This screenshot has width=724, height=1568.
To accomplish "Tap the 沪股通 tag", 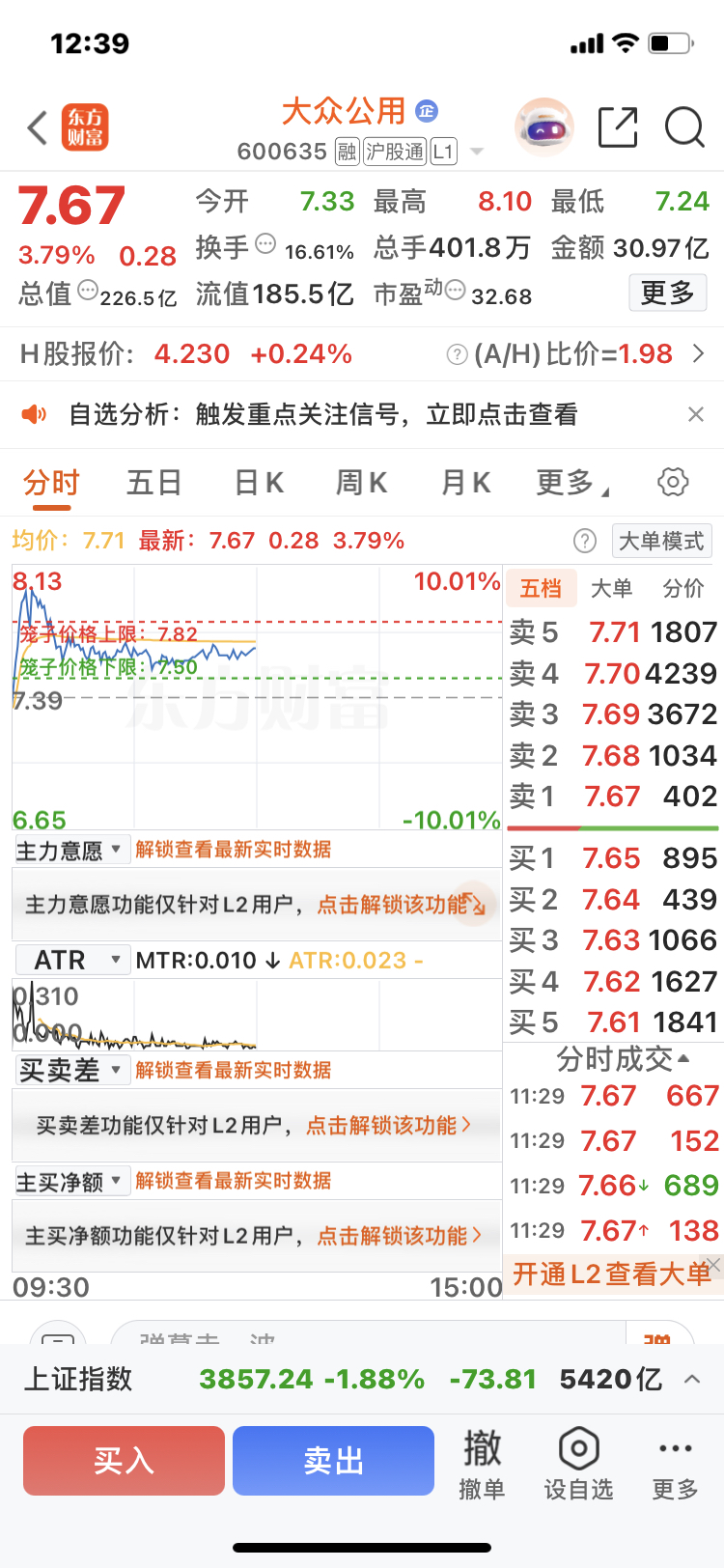I will 395,152.
